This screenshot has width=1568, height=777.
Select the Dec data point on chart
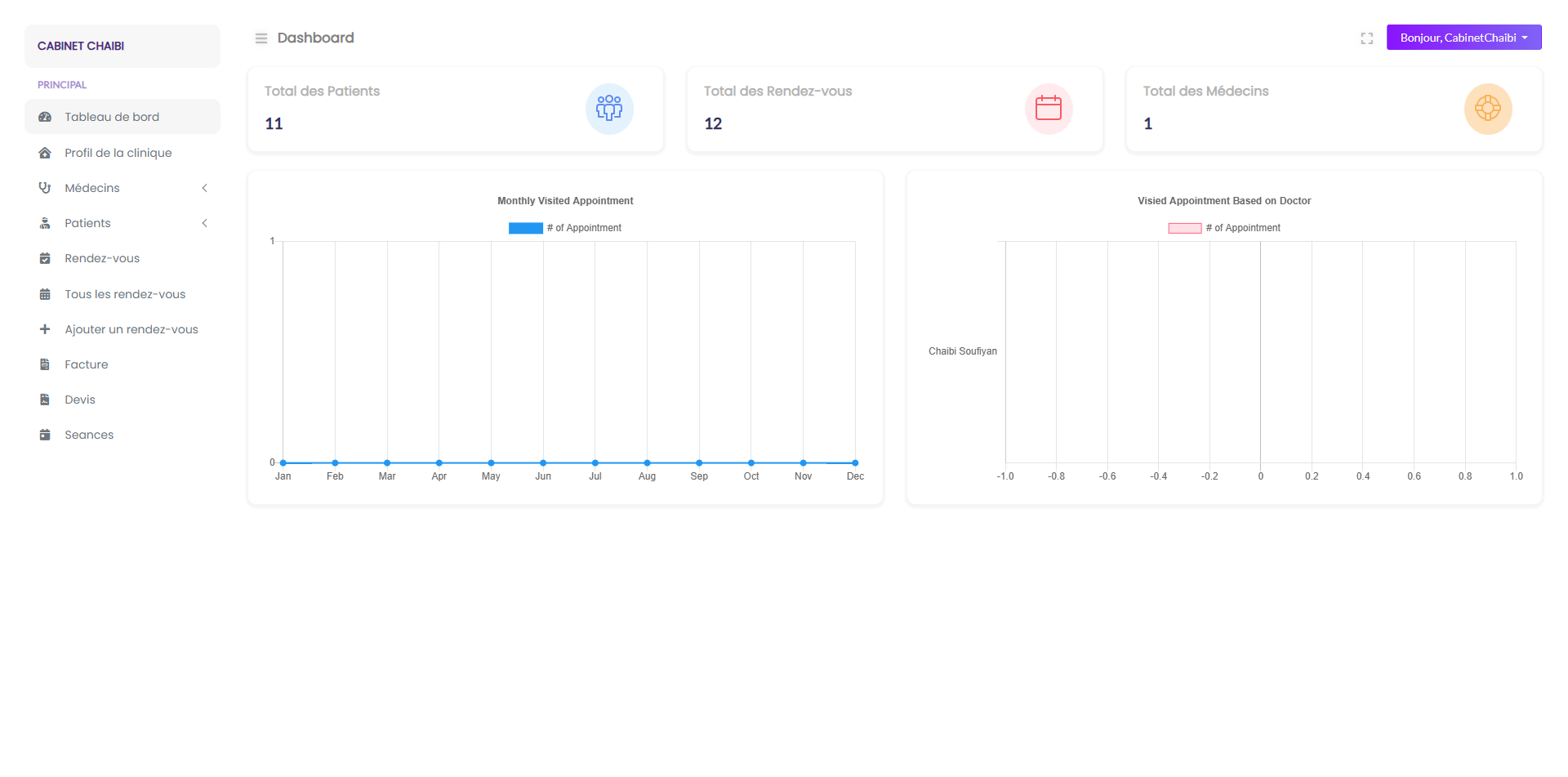[855, 462]
